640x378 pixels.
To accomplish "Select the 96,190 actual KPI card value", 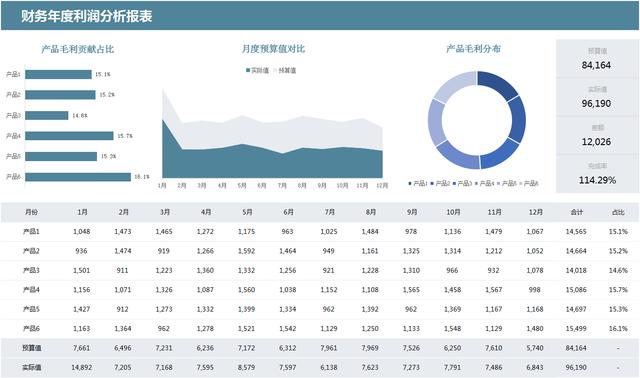I will tap(596, 104).
